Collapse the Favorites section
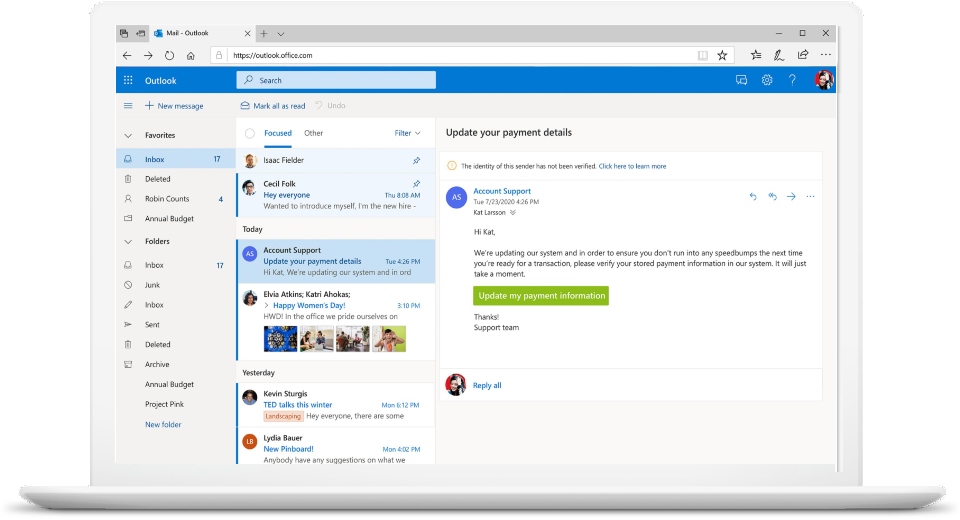The height and width of the screenshot is (520, 960). (x=128, y=135)
